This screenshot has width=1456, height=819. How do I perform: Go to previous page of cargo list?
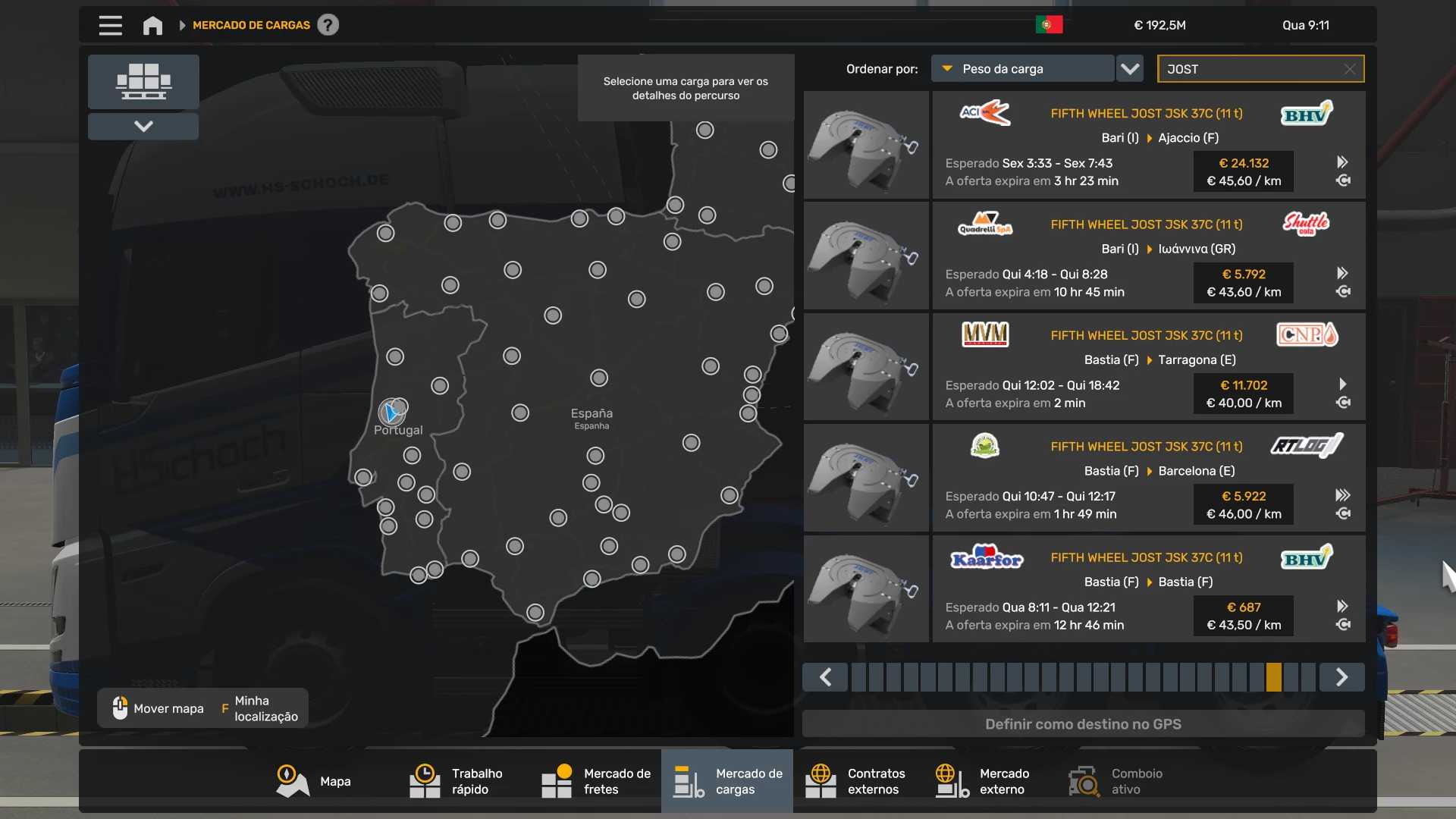(825, 676)
